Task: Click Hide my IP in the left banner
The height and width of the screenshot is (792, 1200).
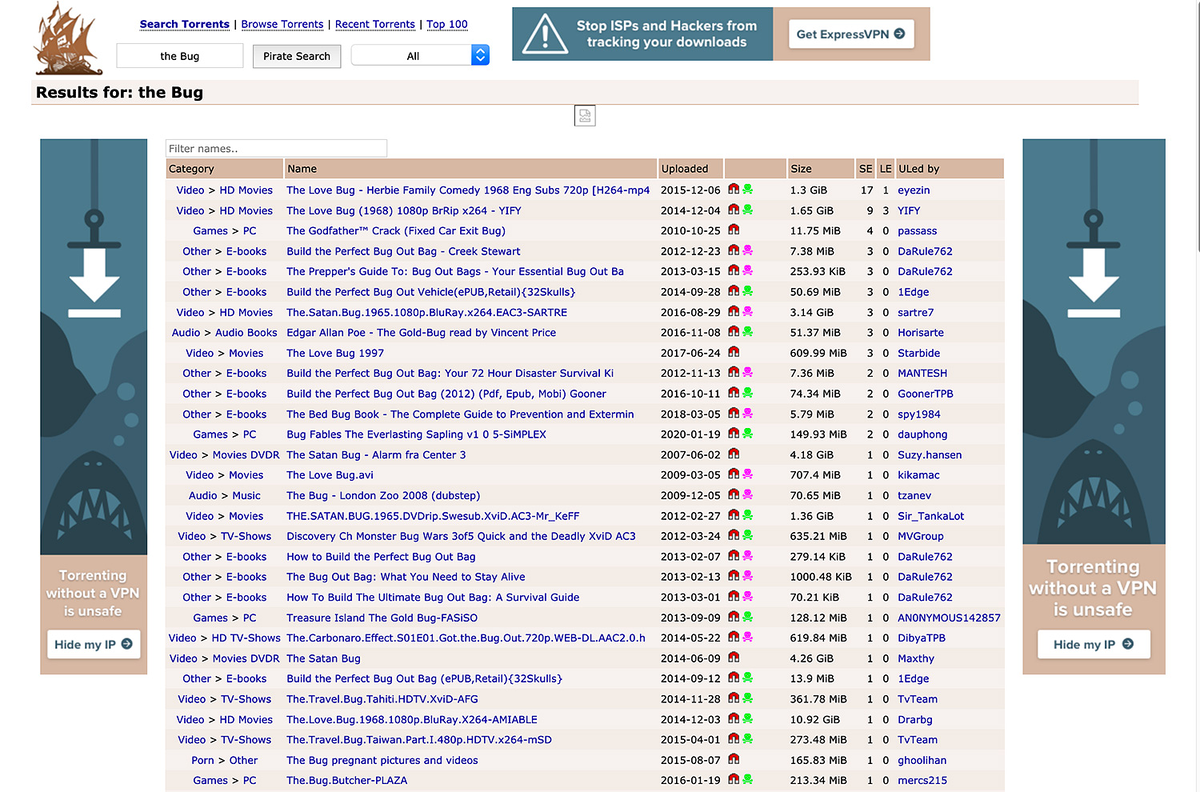Action: click(x=93, y=644)
